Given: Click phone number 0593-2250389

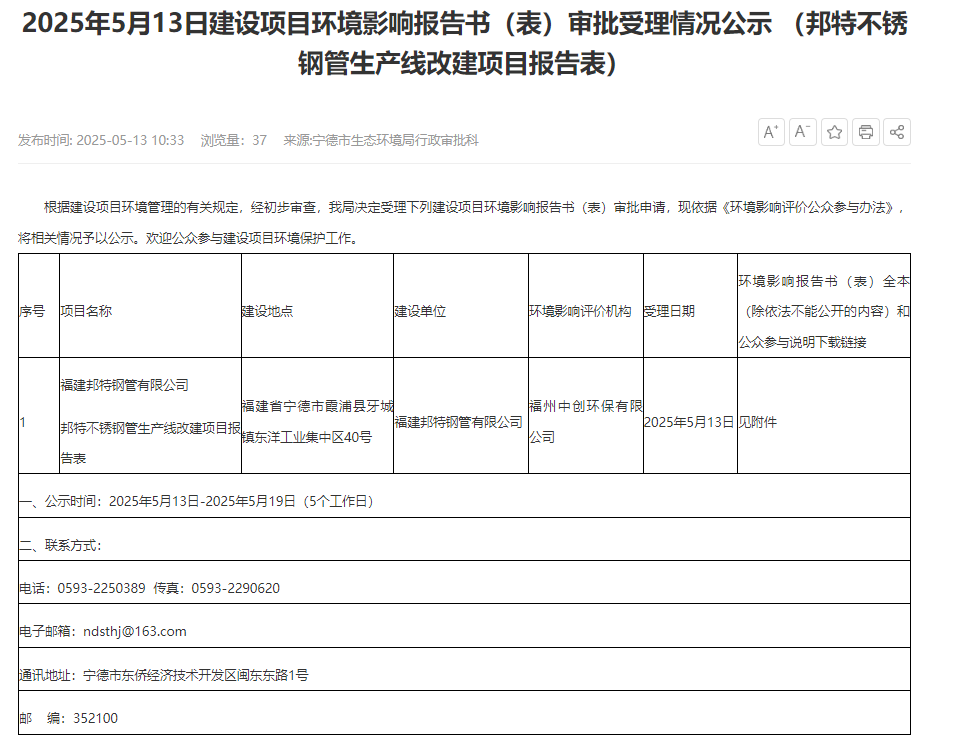Looking at the screenshot, I should pyautogui.click(x=101, y=588).
